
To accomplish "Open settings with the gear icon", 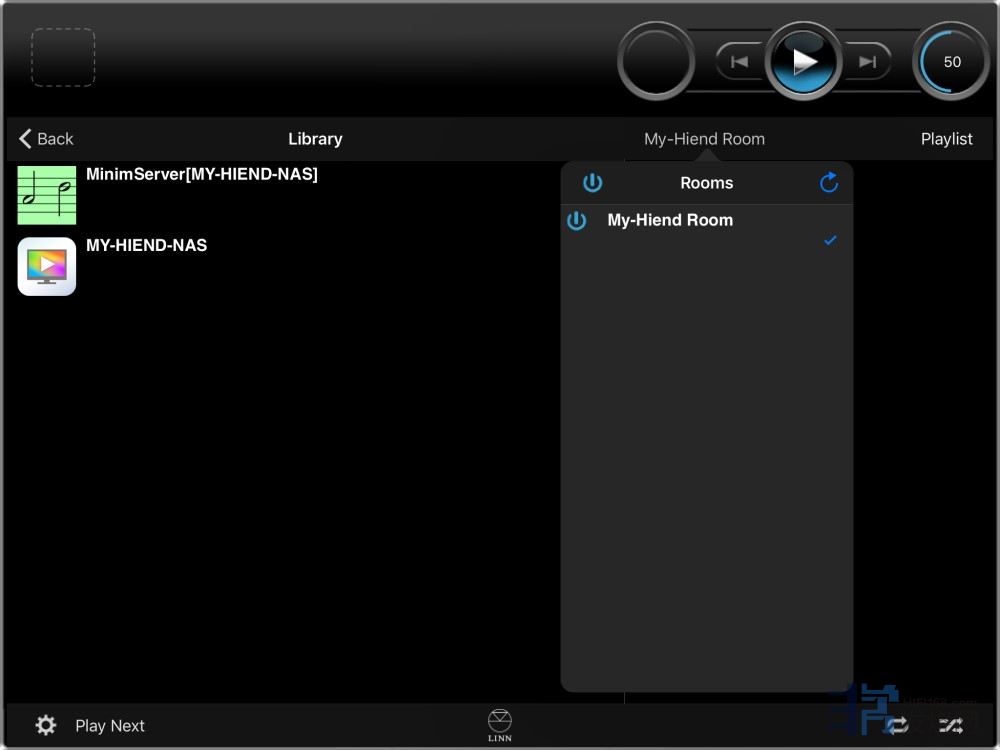I will pyautogui.click(x=46, y=726).
